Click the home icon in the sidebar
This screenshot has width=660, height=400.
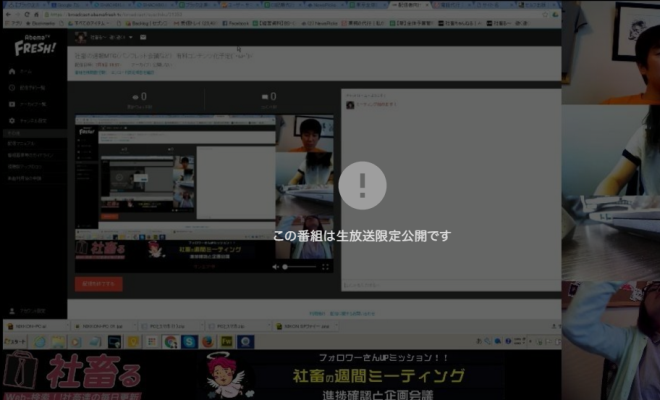12,73
